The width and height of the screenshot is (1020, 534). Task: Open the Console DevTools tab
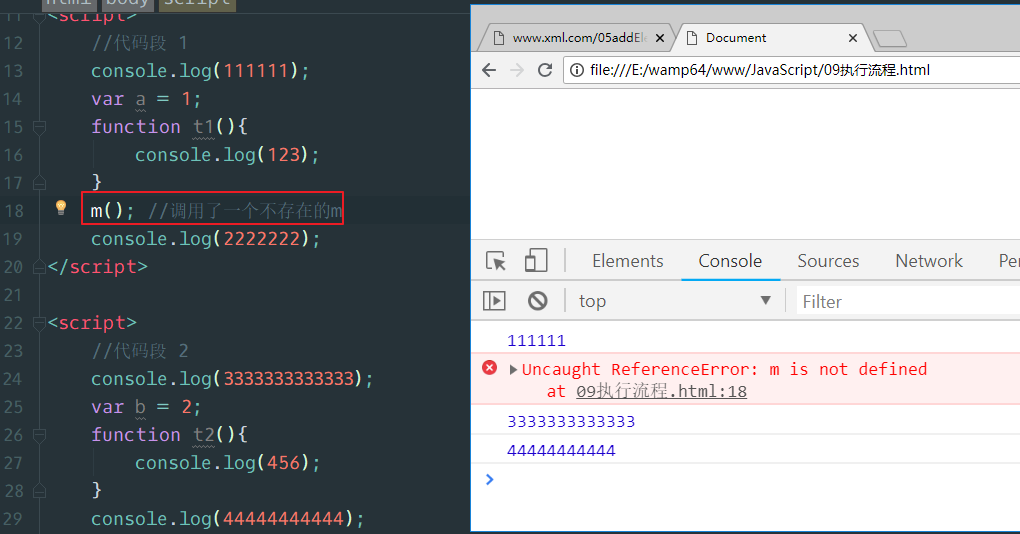tap(730, 261)
